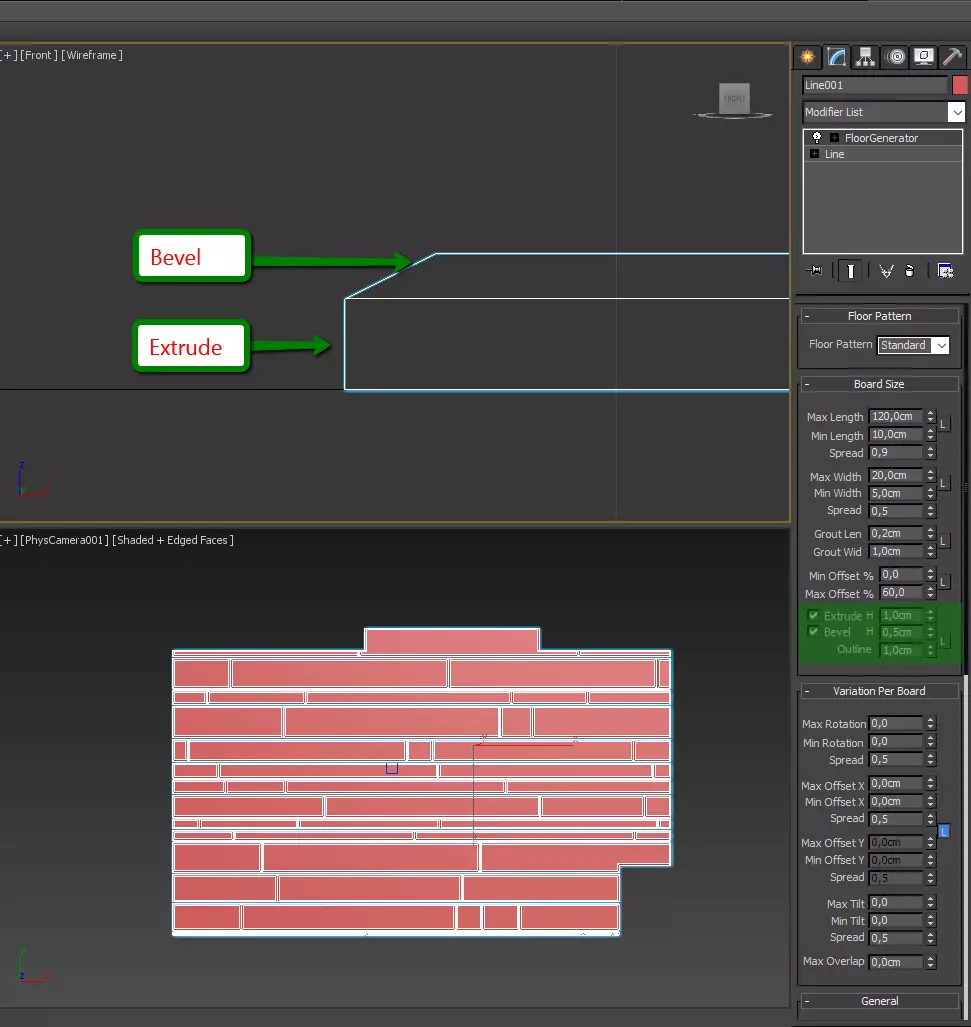This screenshot has height=1027, width=971.
Task: Toggle the L lock beside Grout Len
Action: (x=943, y=542)
